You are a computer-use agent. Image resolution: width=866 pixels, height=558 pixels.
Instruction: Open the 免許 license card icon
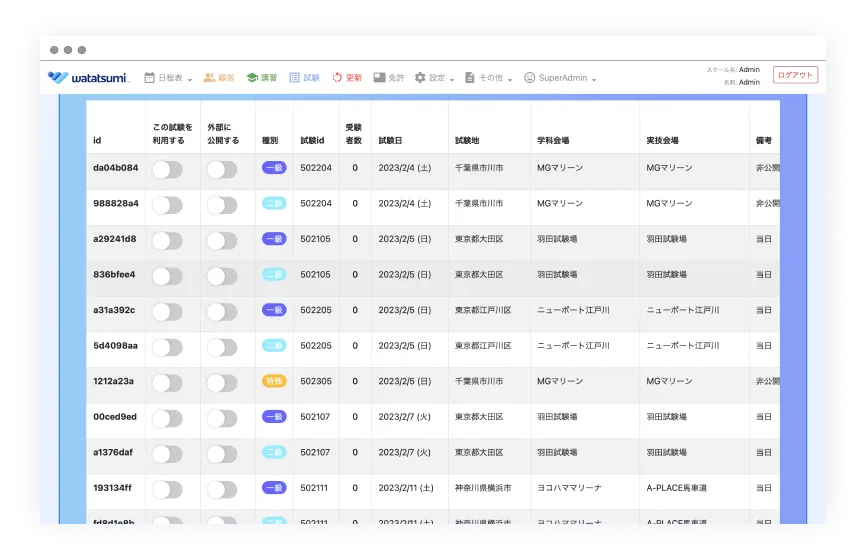pyautogui.click(x=379, y=77)
